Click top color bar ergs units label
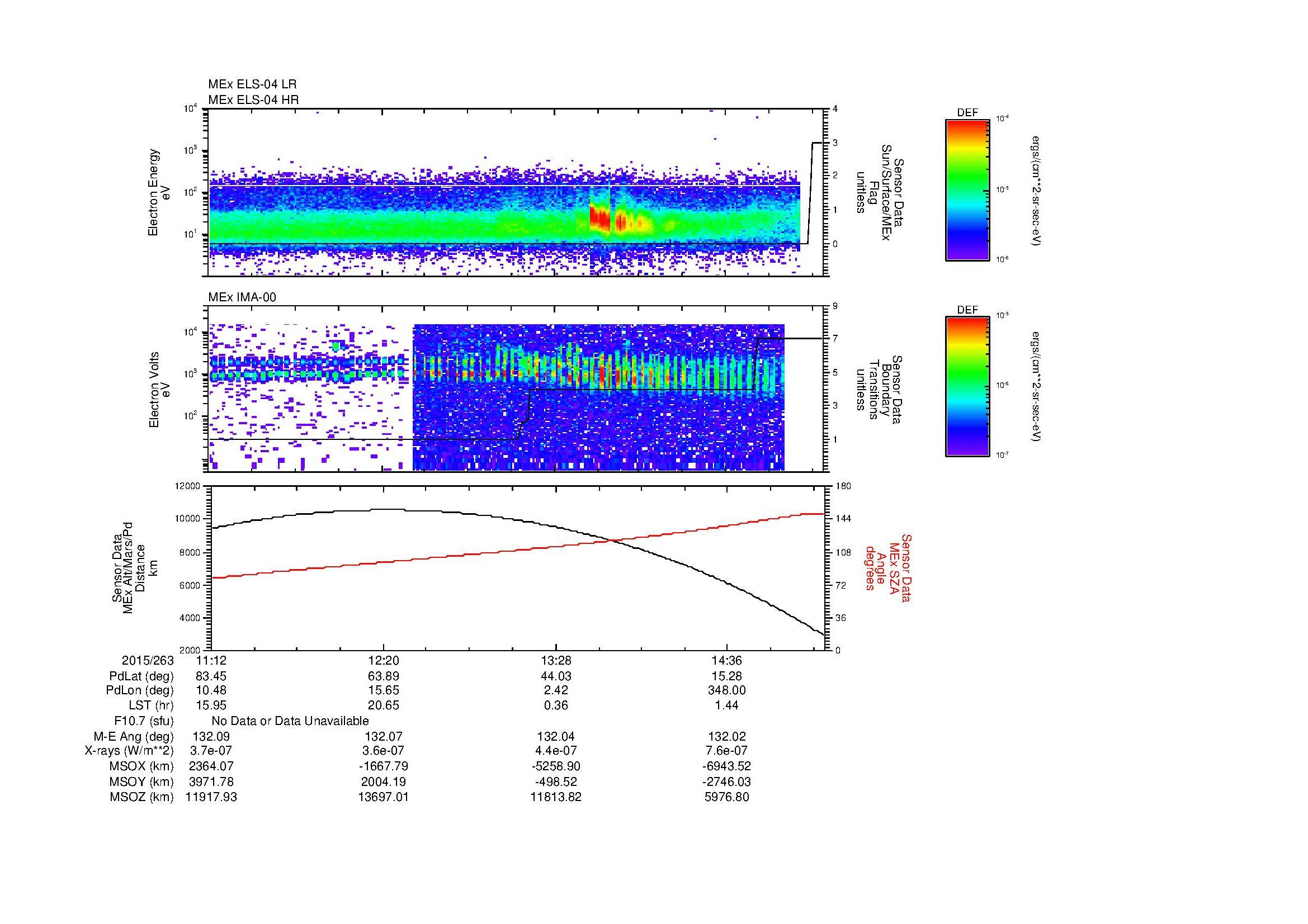This screenshot has height=924, width=1308. (x=1037, y=190)
